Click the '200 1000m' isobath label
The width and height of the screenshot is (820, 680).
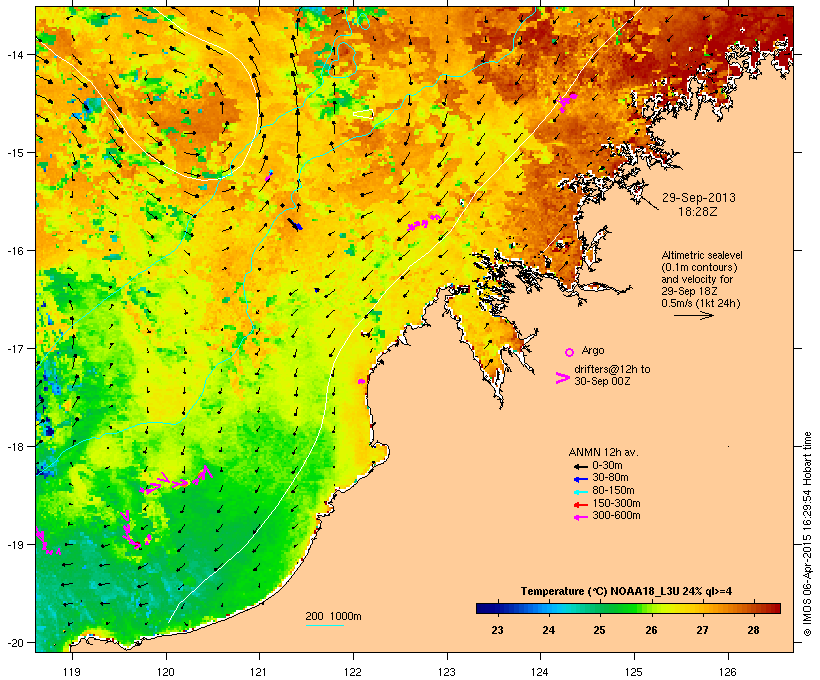[x=333, y=616]
